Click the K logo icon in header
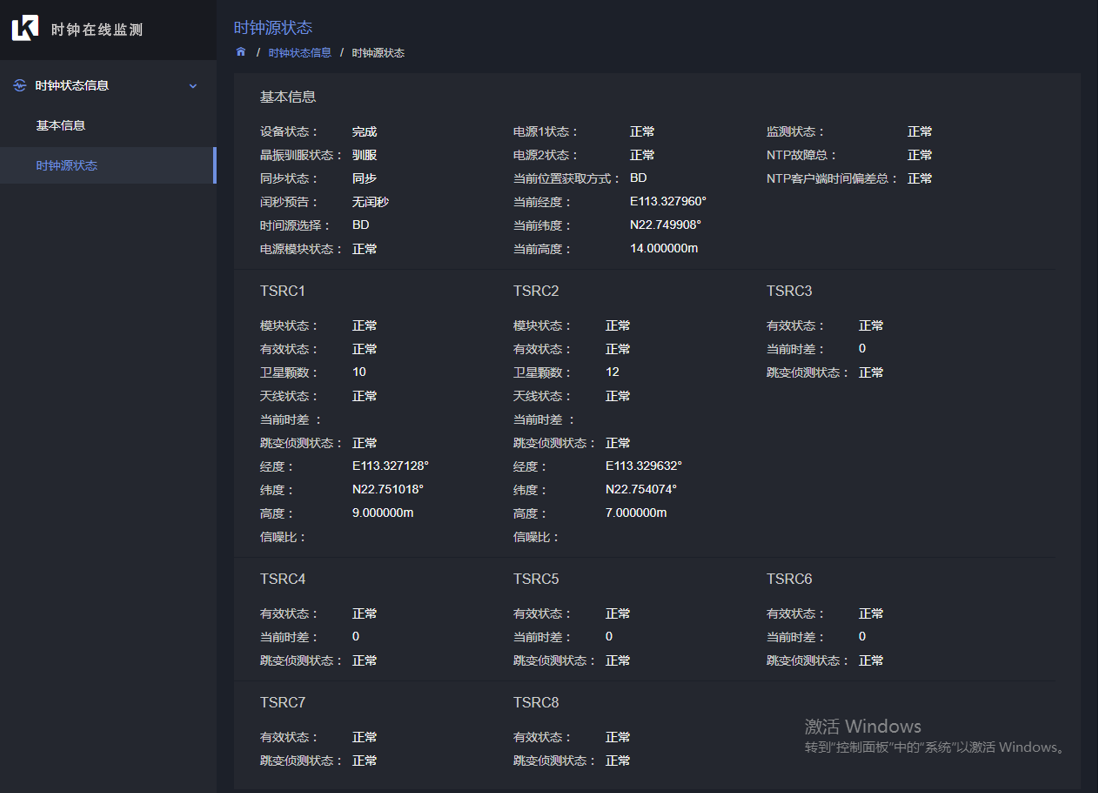This screenshot has width=1098, height=793. 25,29
